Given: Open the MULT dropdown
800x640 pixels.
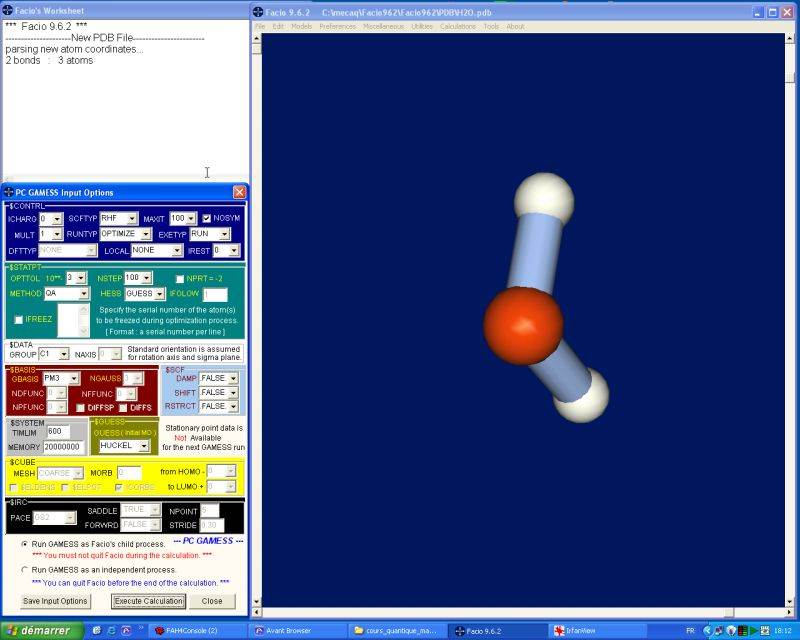Looking at the screenshot, I should (57, 234).
